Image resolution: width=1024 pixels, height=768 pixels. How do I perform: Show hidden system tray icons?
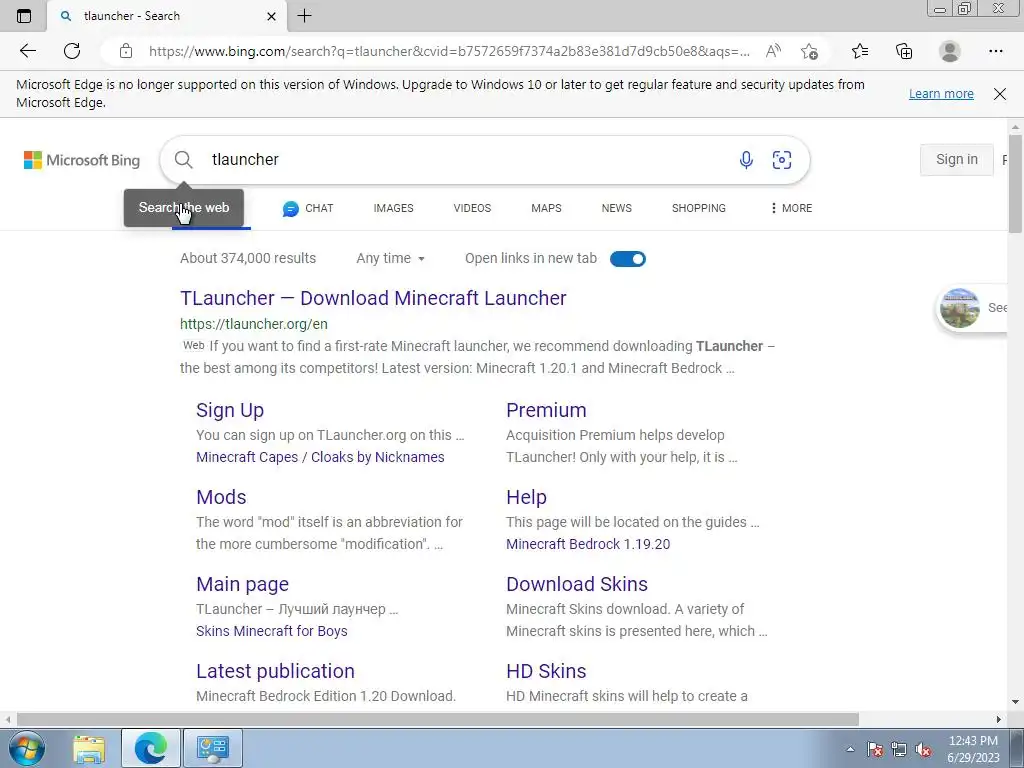tap(850, 749)
